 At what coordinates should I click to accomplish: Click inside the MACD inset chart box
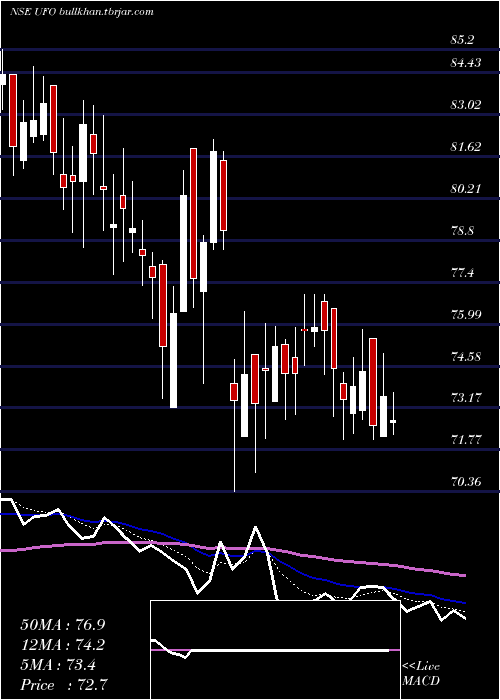pyautogui.click(x=275, y=650)
